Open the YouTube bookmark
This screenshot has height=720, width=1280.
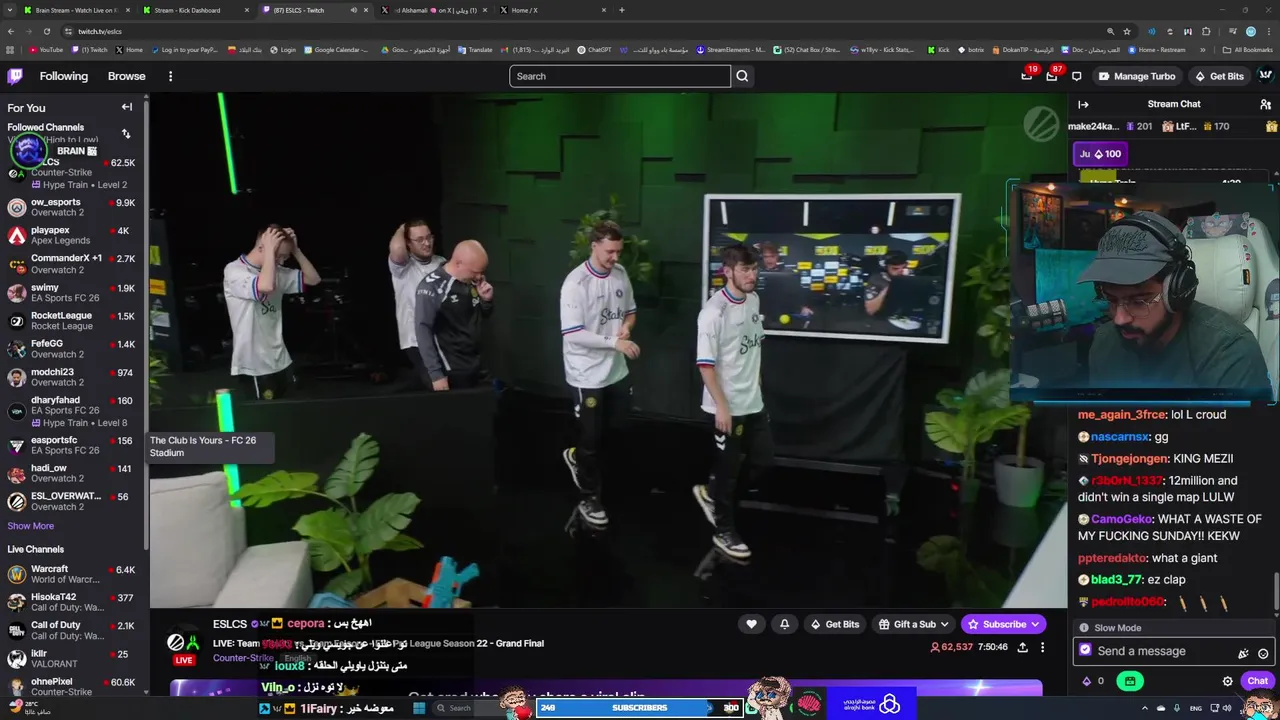46,49
